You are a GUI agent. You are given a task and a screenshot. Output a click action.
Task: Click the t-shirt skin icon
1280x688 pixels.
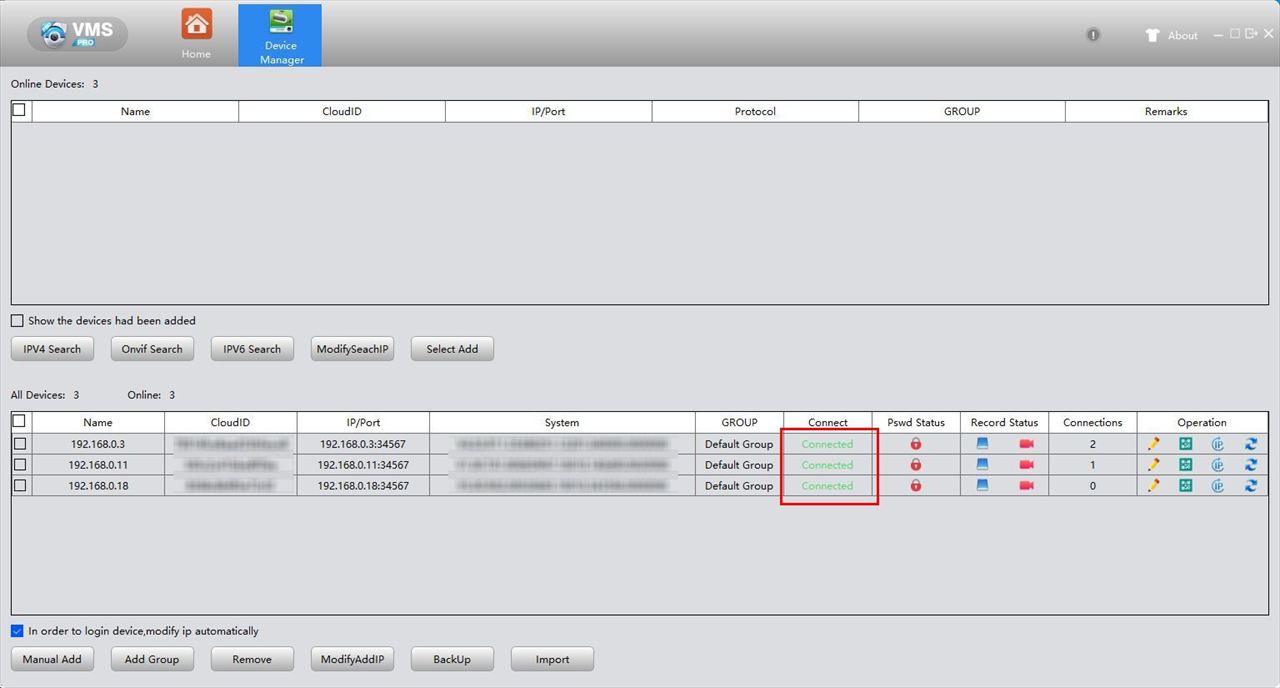[x=1152, y=35]
